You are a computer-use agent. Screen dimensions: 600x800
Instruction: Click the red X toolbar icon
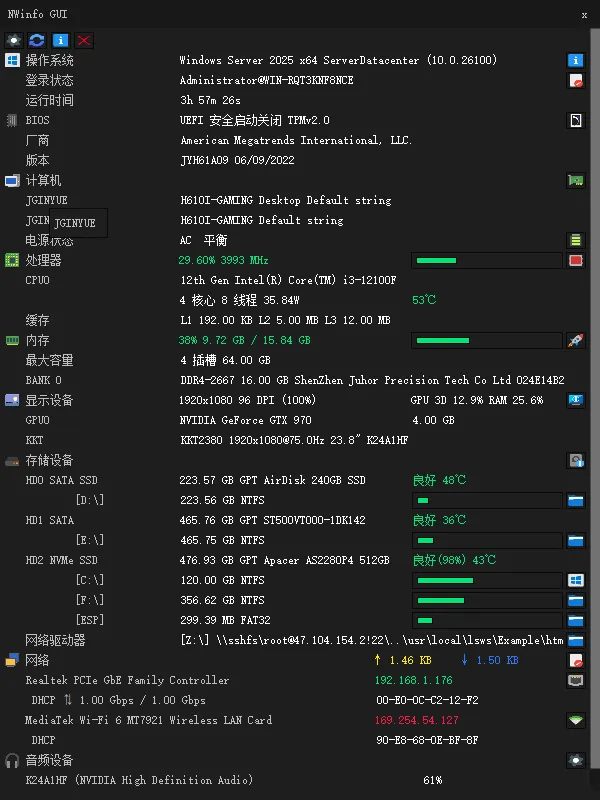84,40
